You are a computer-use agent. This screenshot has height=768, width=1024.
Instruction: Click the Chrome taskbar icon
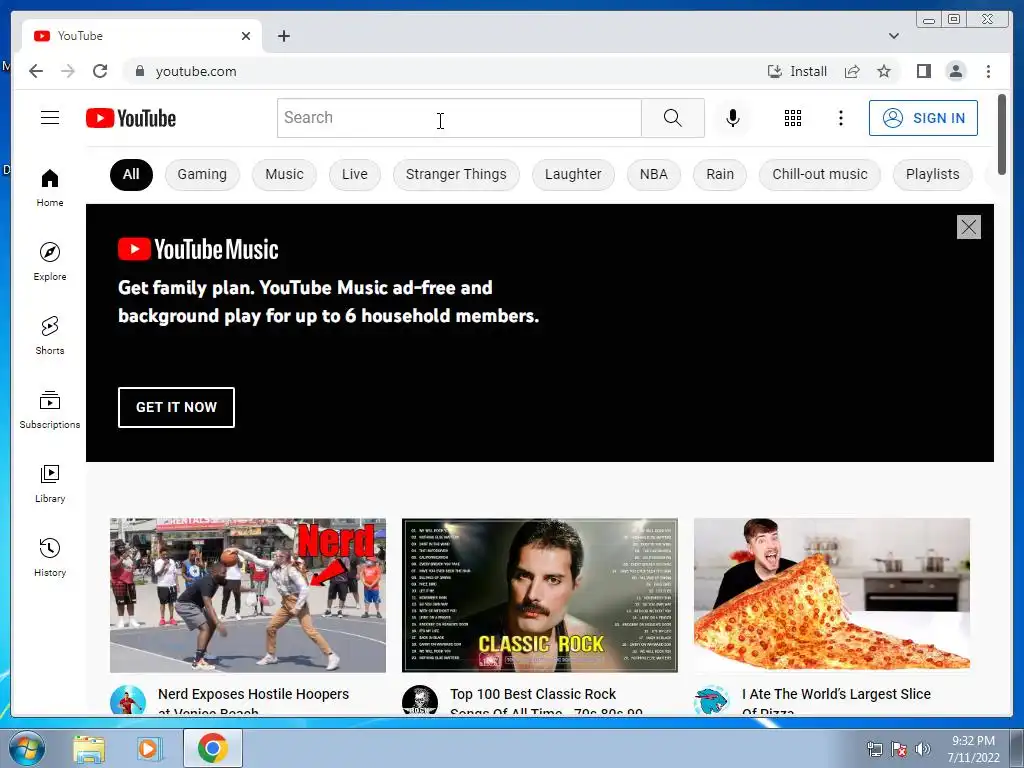coord(213,748)
